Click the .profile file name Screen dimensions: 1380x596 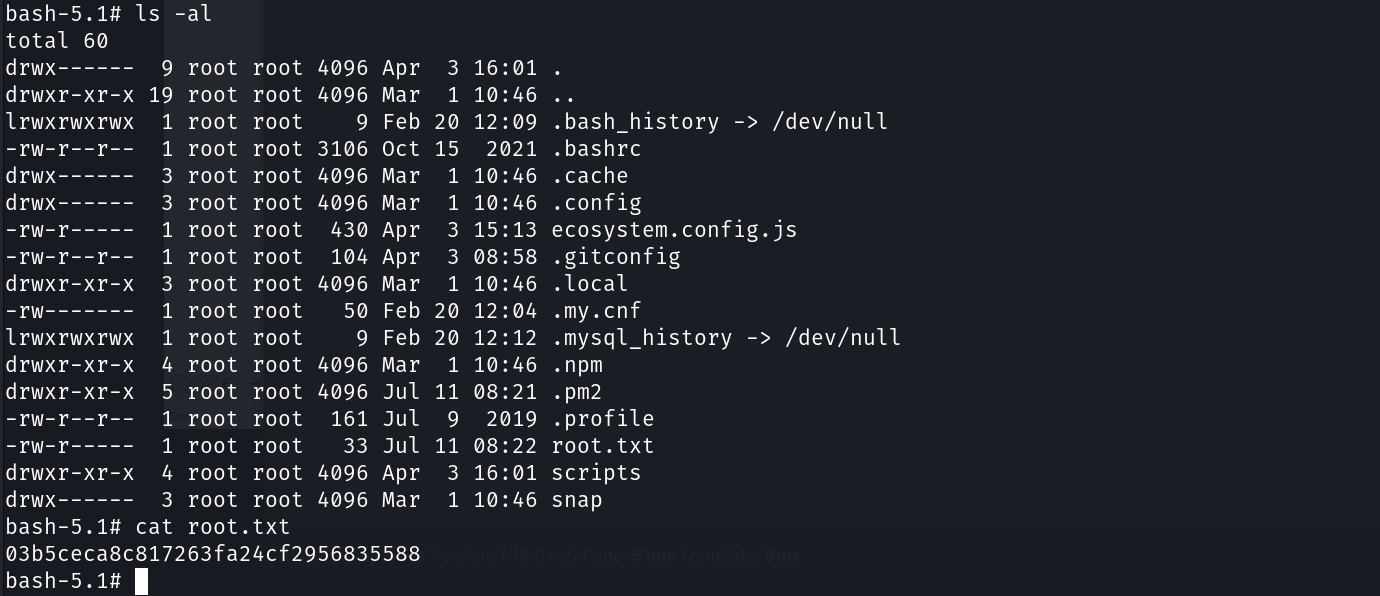pyautogui.click(x=602, y=419)
